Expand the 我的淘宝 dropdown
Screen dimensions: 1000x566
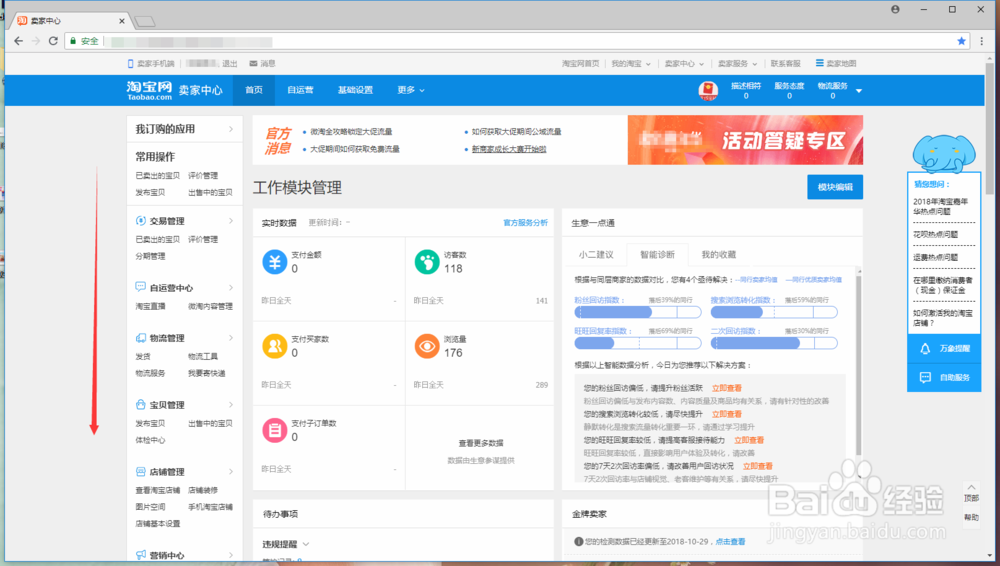tap(631, 64)
